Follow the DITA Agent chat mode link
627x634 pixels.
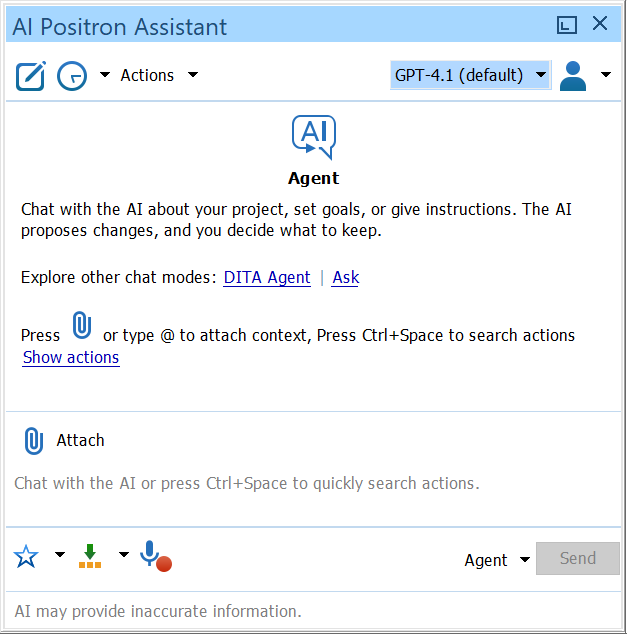coord(267,277)
